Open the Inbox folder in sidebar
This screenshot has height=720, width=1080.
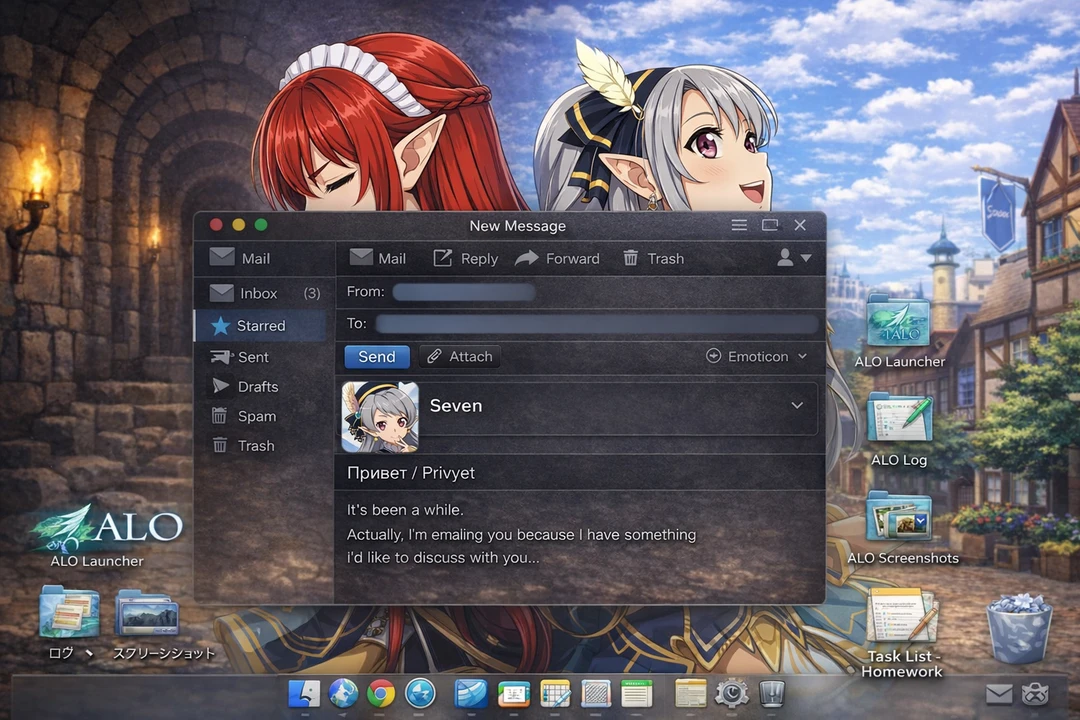pos(258,293)
